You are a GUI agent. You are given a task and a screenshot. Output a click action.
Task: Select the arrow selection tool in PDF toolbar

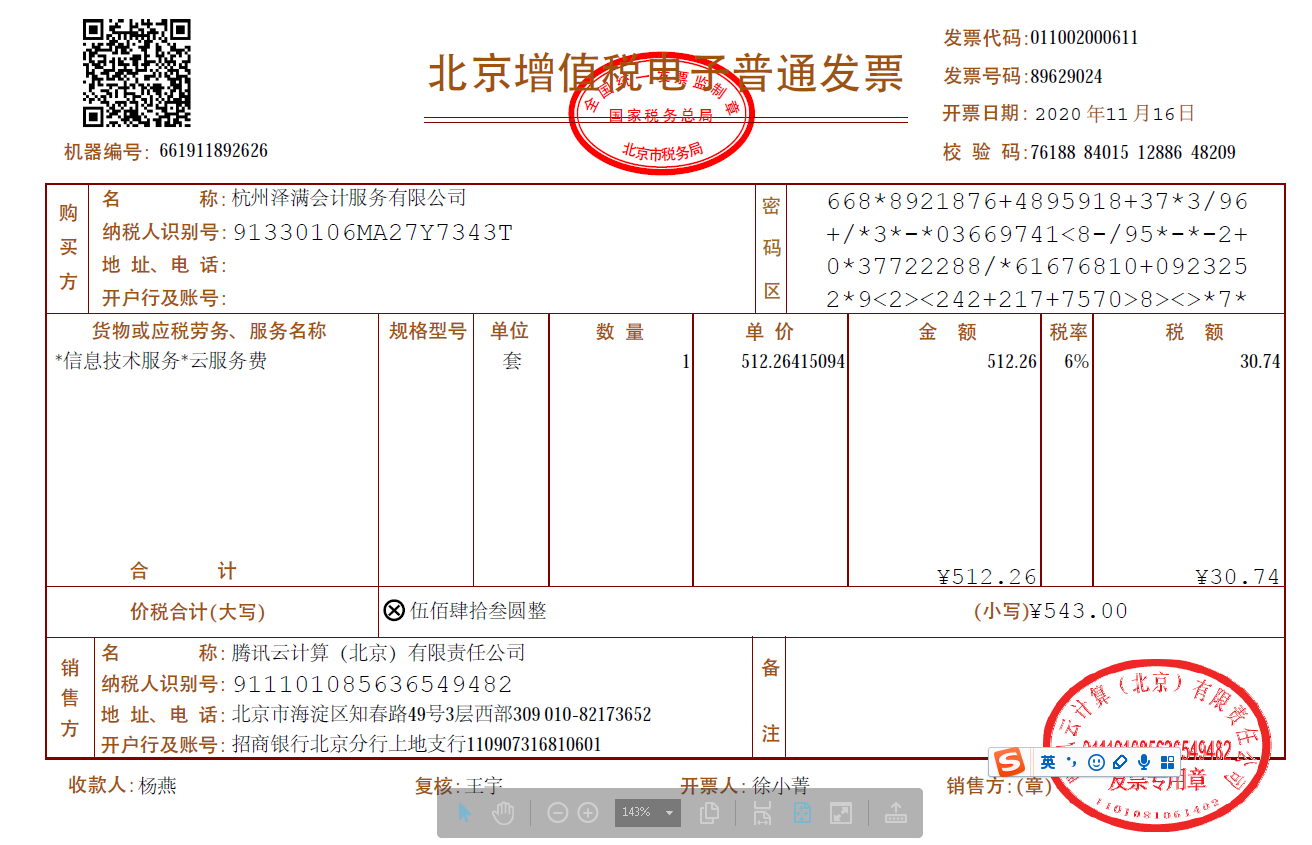pyautogui.click(x=464, y=813)
